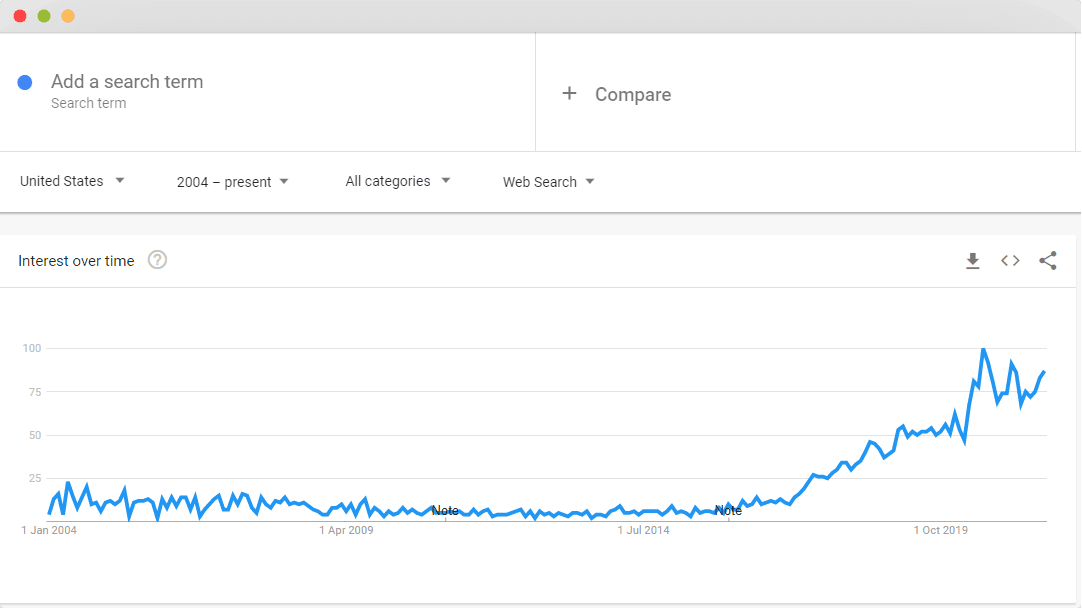
Task: Click the second Note marker near 2016
Action: tap(728, 511)
